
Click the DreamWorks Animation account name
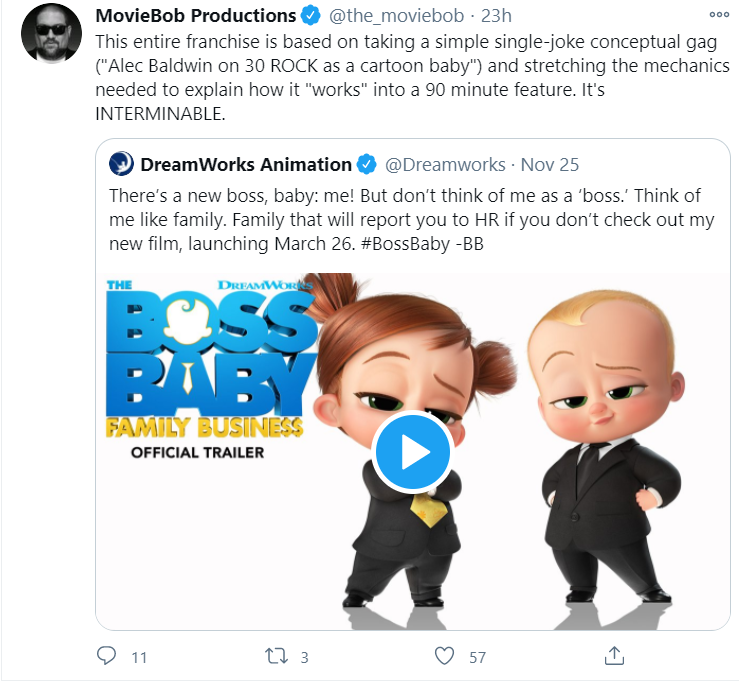click(246, 164)
